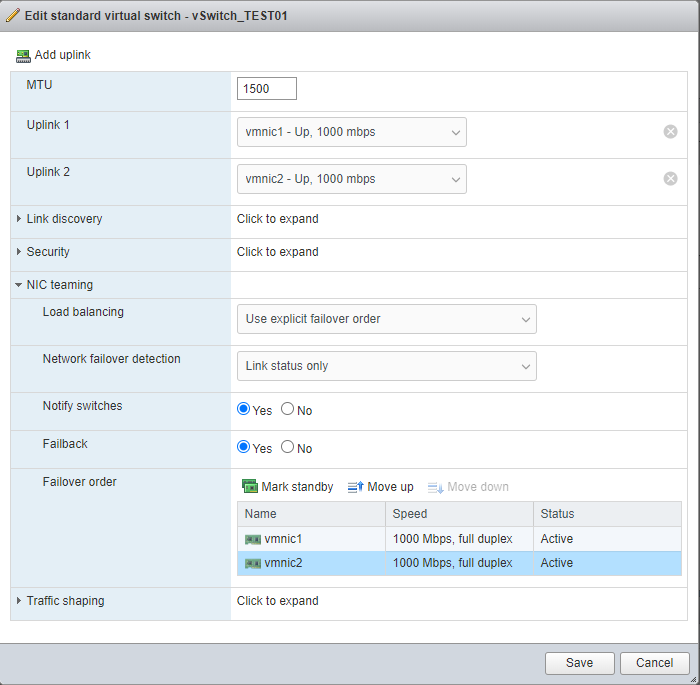Set Failback to No

tap(287, 447)
